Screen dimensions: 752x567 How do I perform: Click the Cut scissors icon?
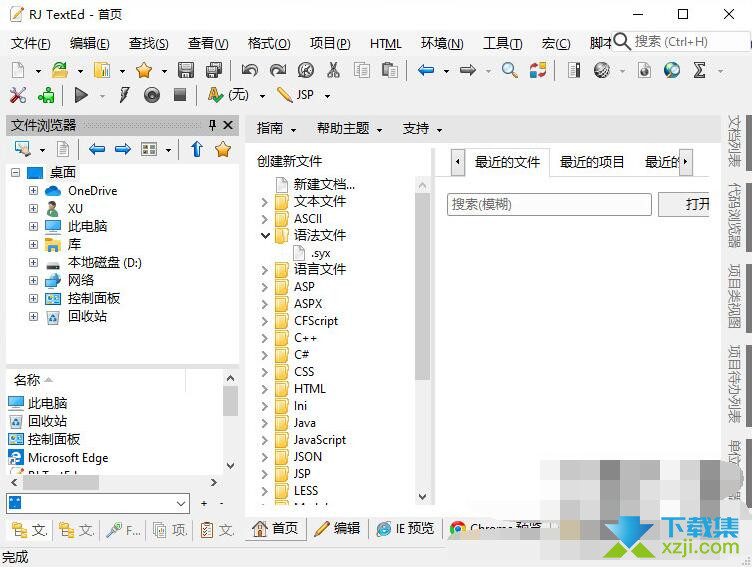click(333, 70)
